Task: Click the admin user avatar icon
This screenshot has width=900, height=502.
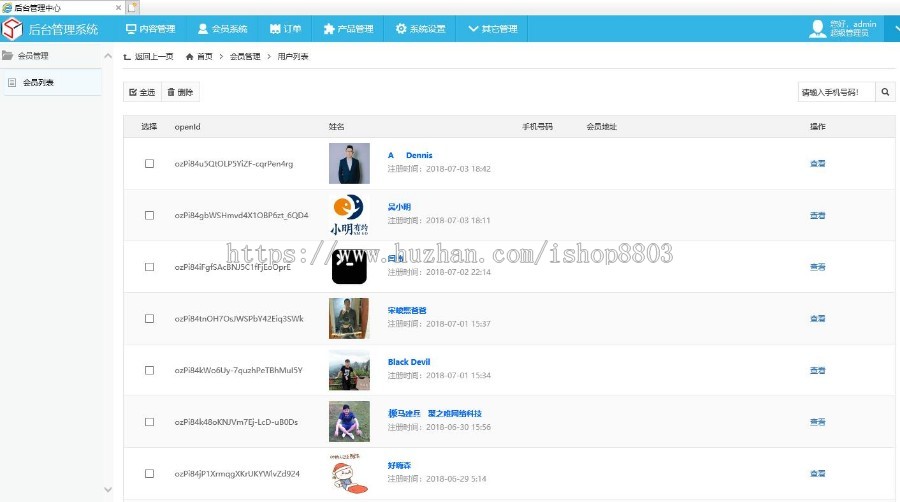Action: point(817,29)
